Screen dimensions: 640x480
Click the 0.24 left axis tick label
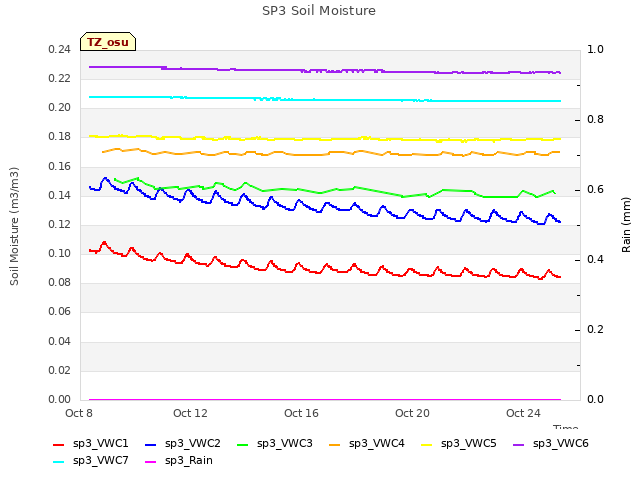[60, 49]
